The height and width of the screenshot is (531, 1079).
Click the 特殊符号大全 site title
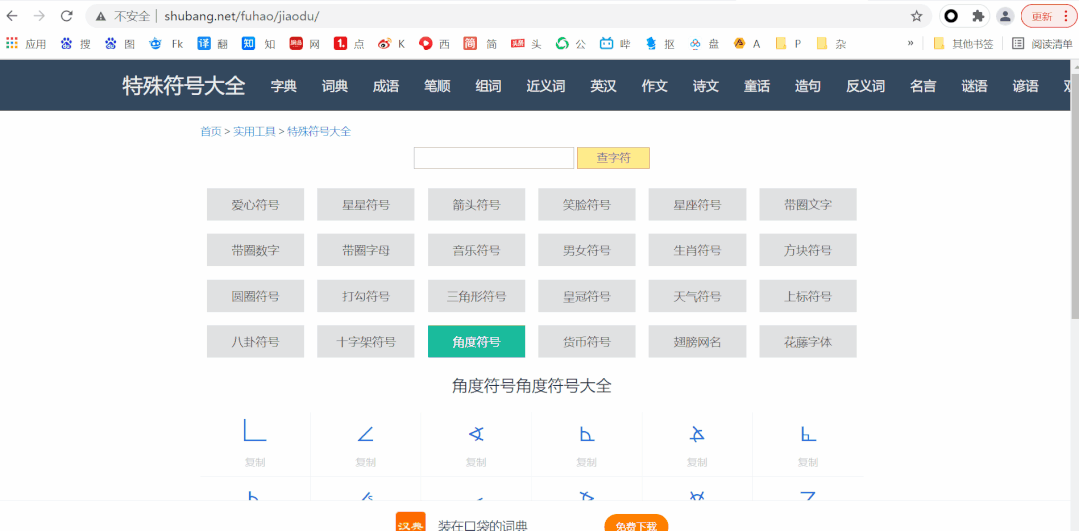tap(184, 86)
